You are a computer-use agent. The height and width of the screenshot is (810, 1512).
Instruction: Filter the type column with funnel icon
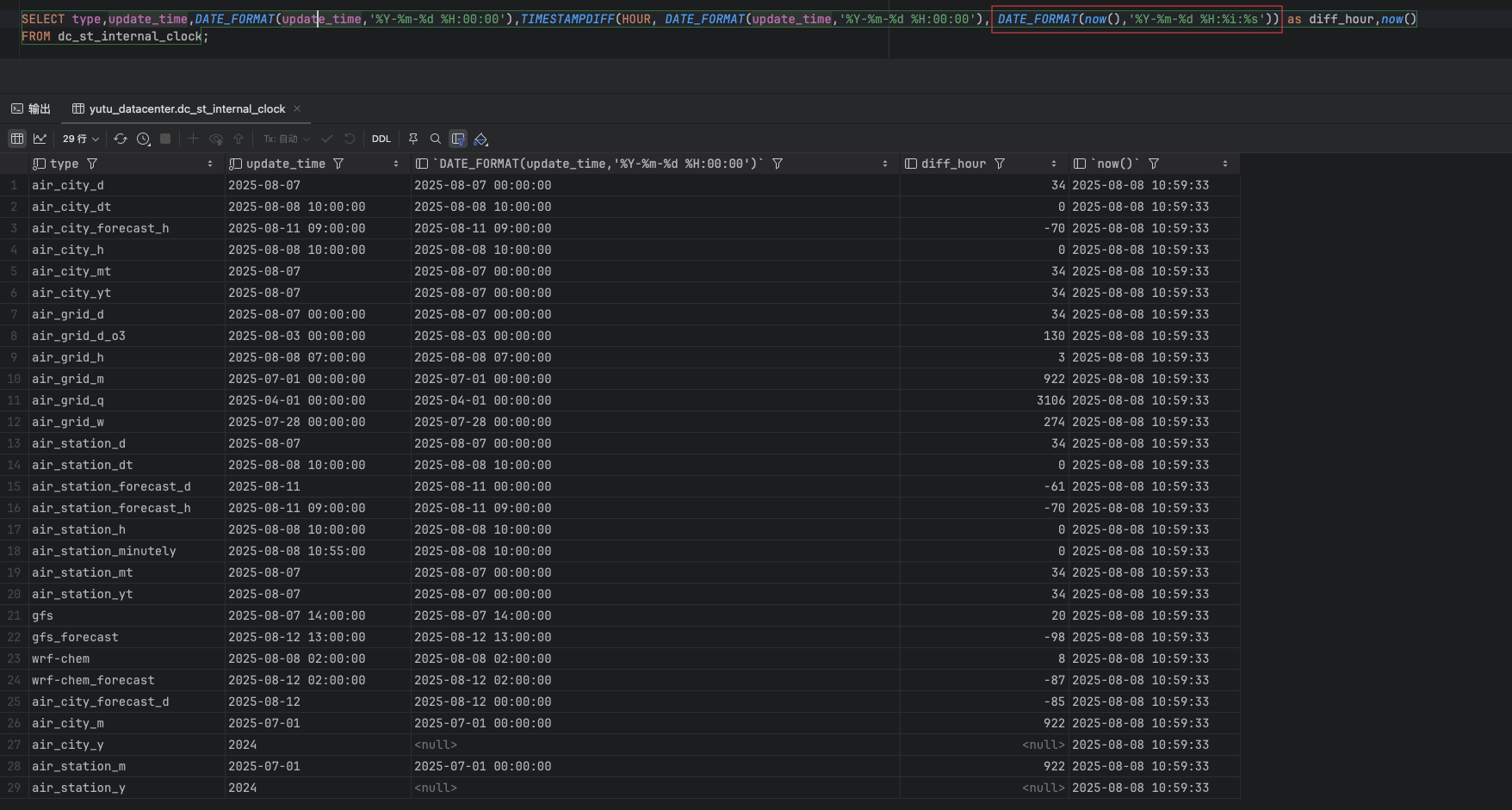click(x=92, y=164)
